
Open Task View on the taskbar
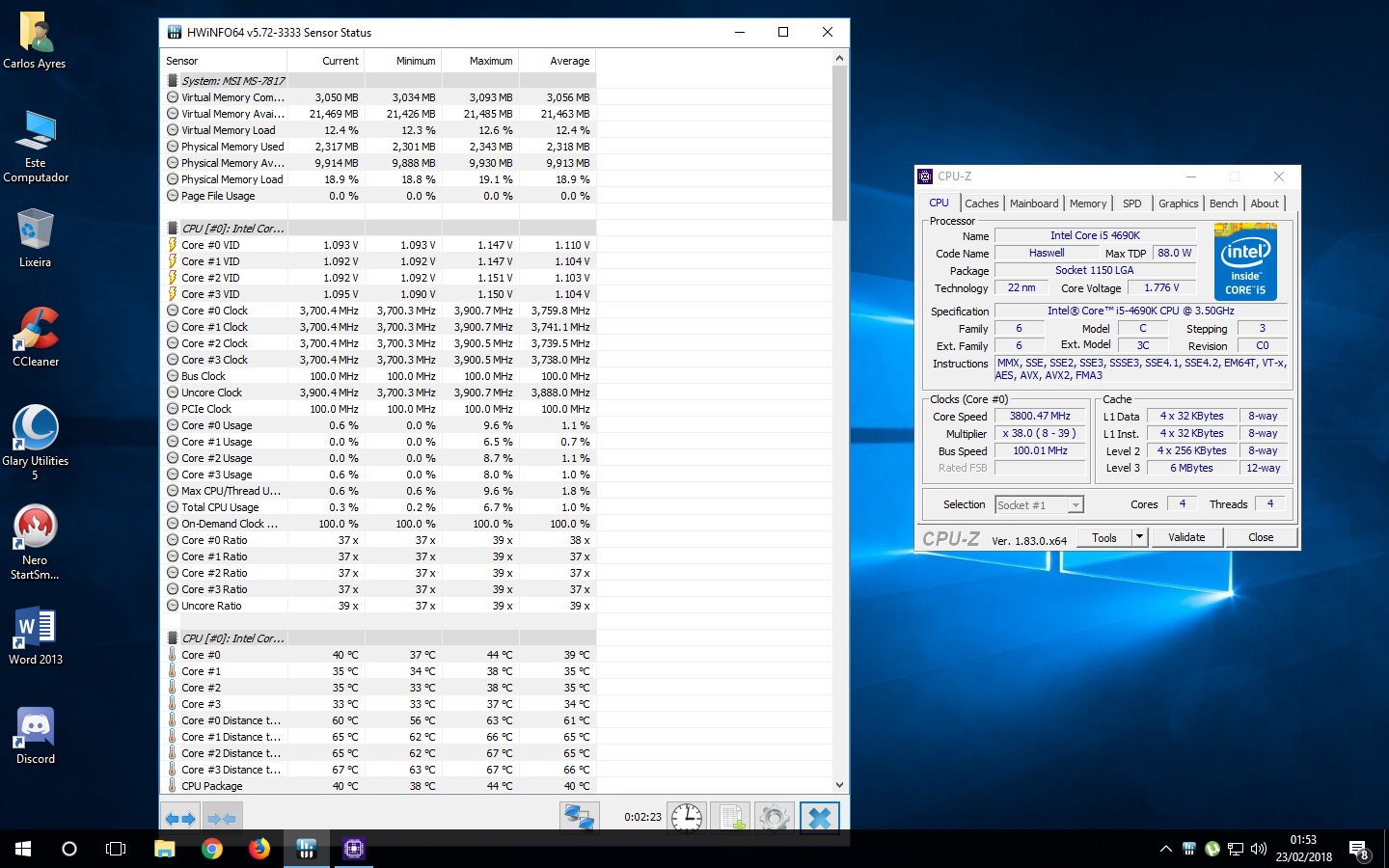coord(116,849)
